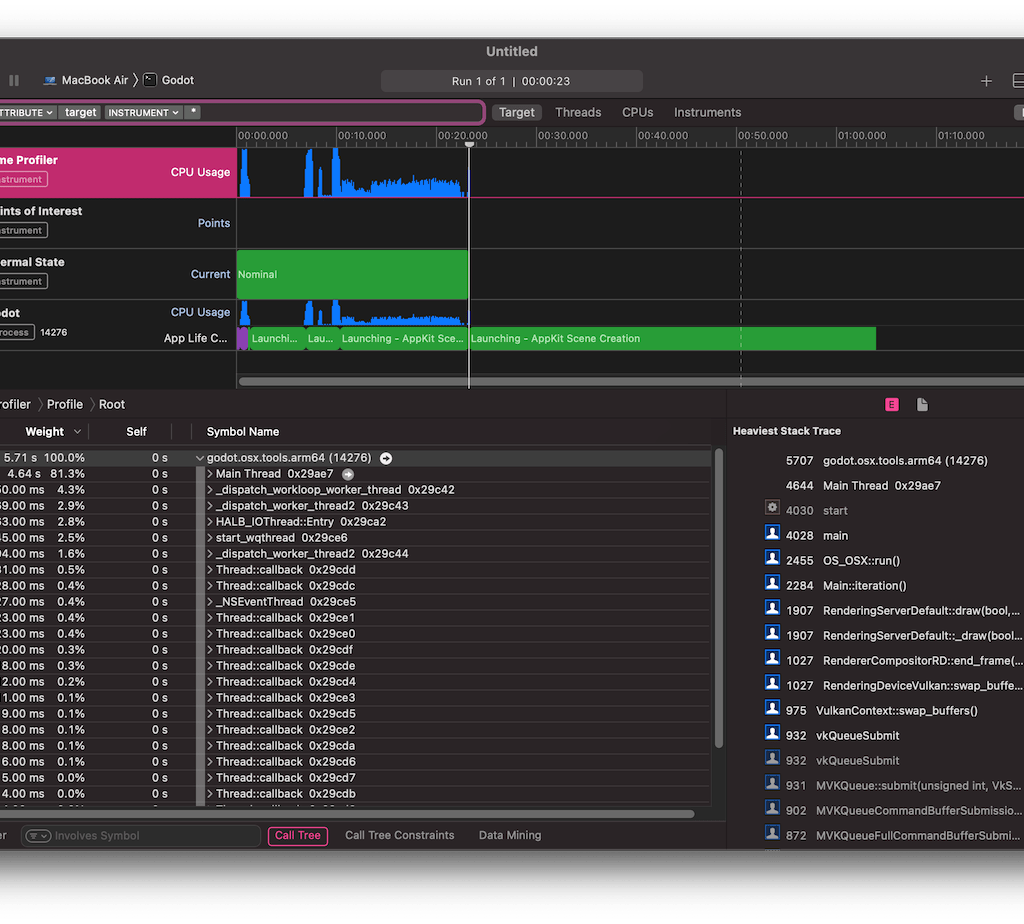Open the ATTRIBUTE filter dropdown
The width and height of the screenshot is (1024, 924).
pos(28,112)
